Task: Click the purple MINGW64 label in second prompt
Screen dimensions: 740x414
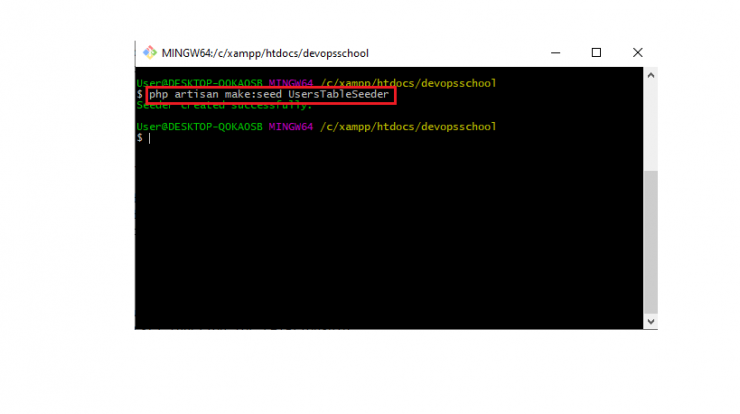Action: [x=291, y=127]
